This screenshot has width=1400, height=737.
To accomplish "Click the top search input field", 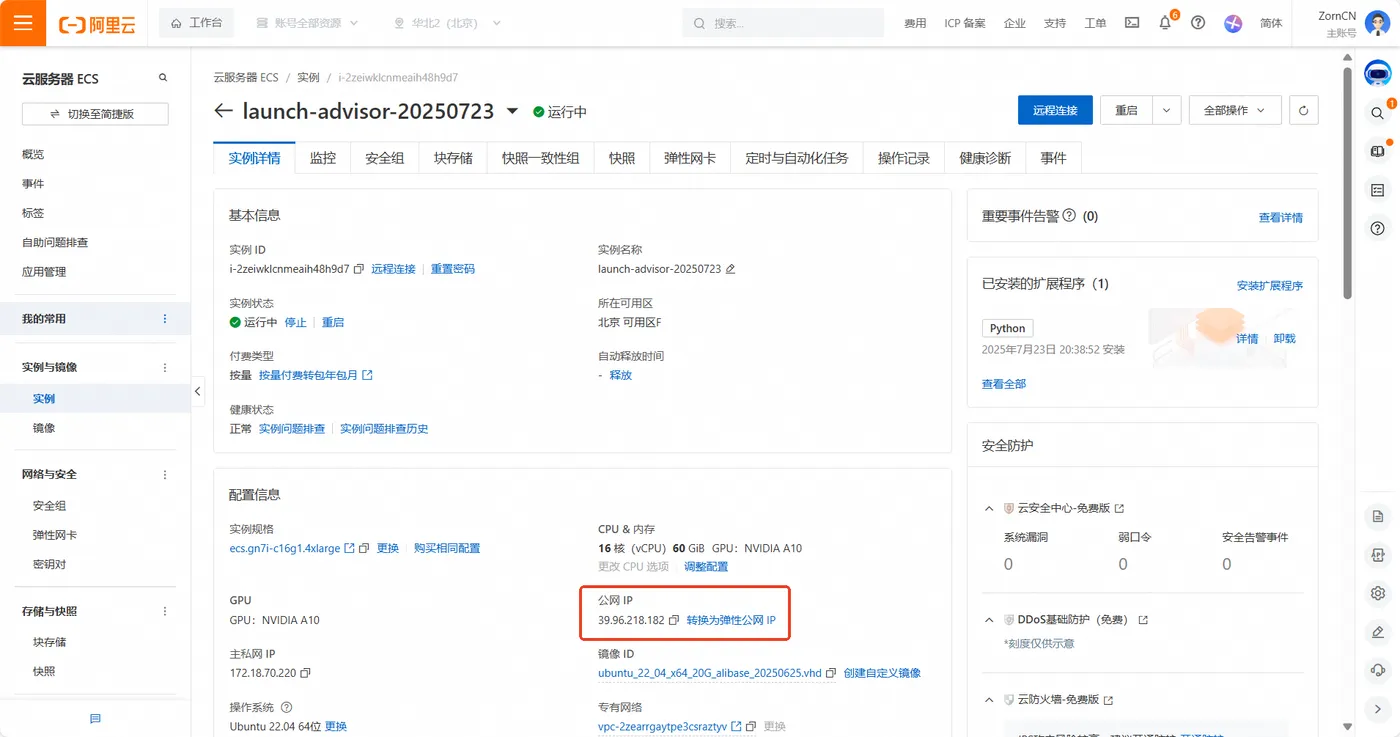I will coord(783,23).
